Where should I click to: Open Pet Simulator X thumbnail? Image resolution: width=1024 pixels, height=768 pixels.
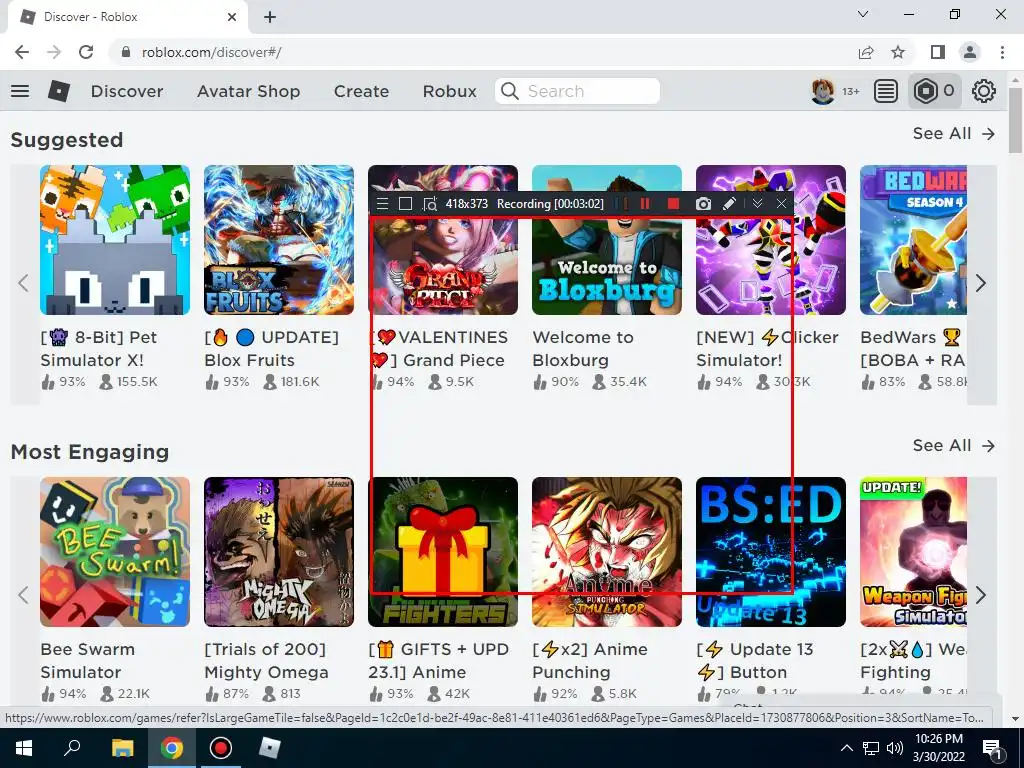[115, 240]
